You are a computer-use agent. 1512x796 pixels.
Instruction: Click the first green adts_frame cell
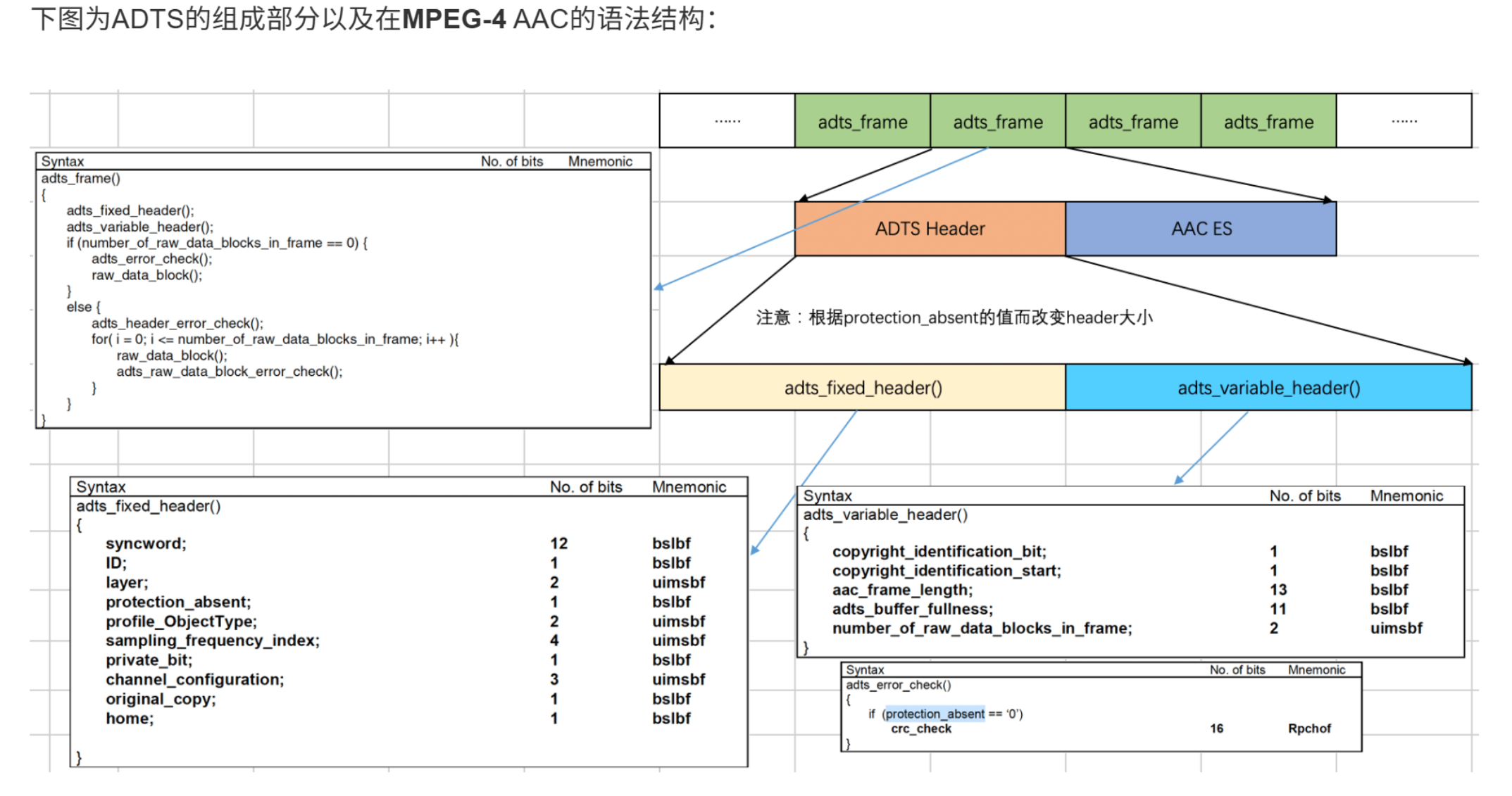point(862,122)
